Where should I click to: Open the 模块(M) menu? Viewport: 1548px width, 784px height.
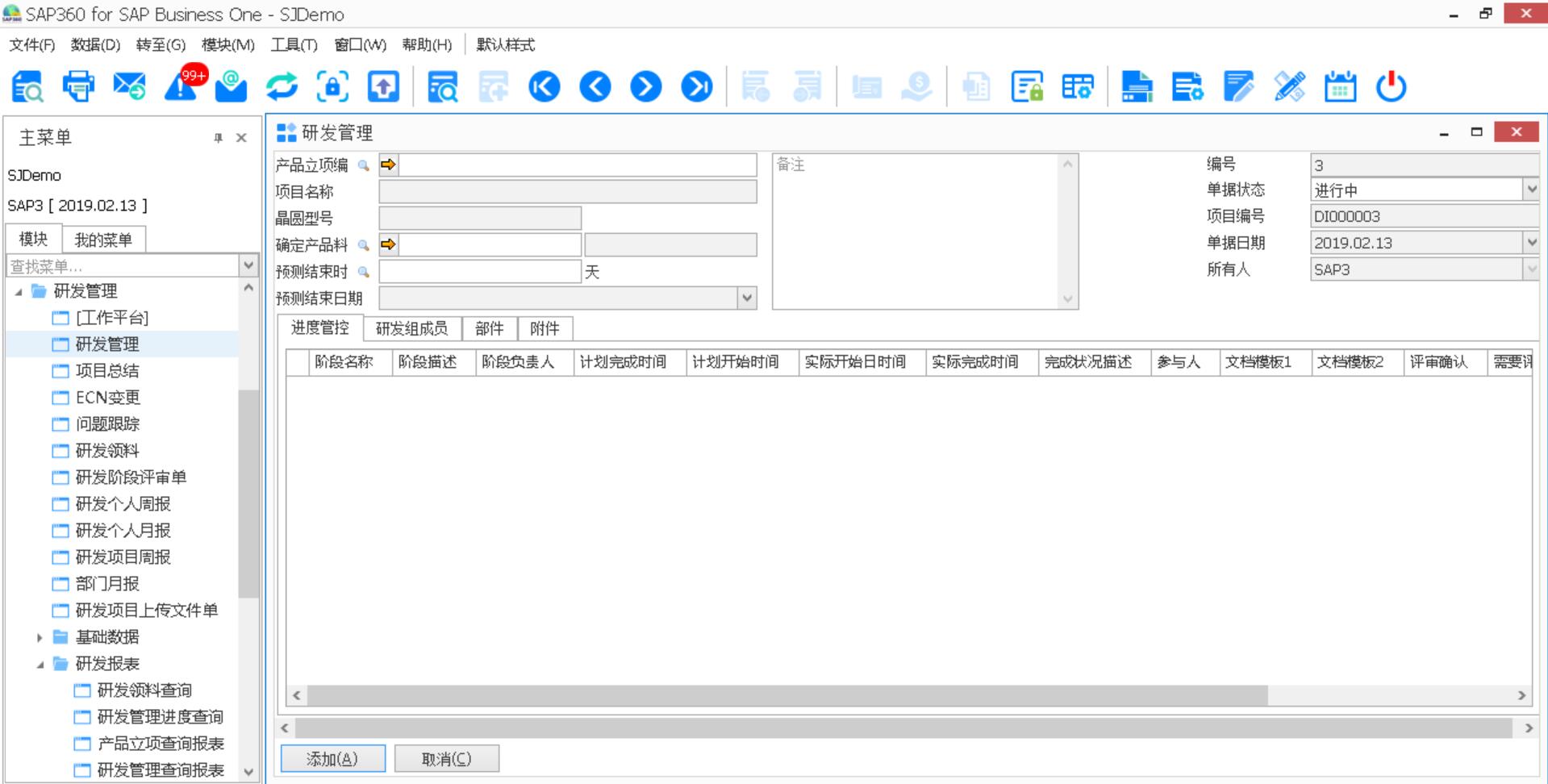(227, 45)
